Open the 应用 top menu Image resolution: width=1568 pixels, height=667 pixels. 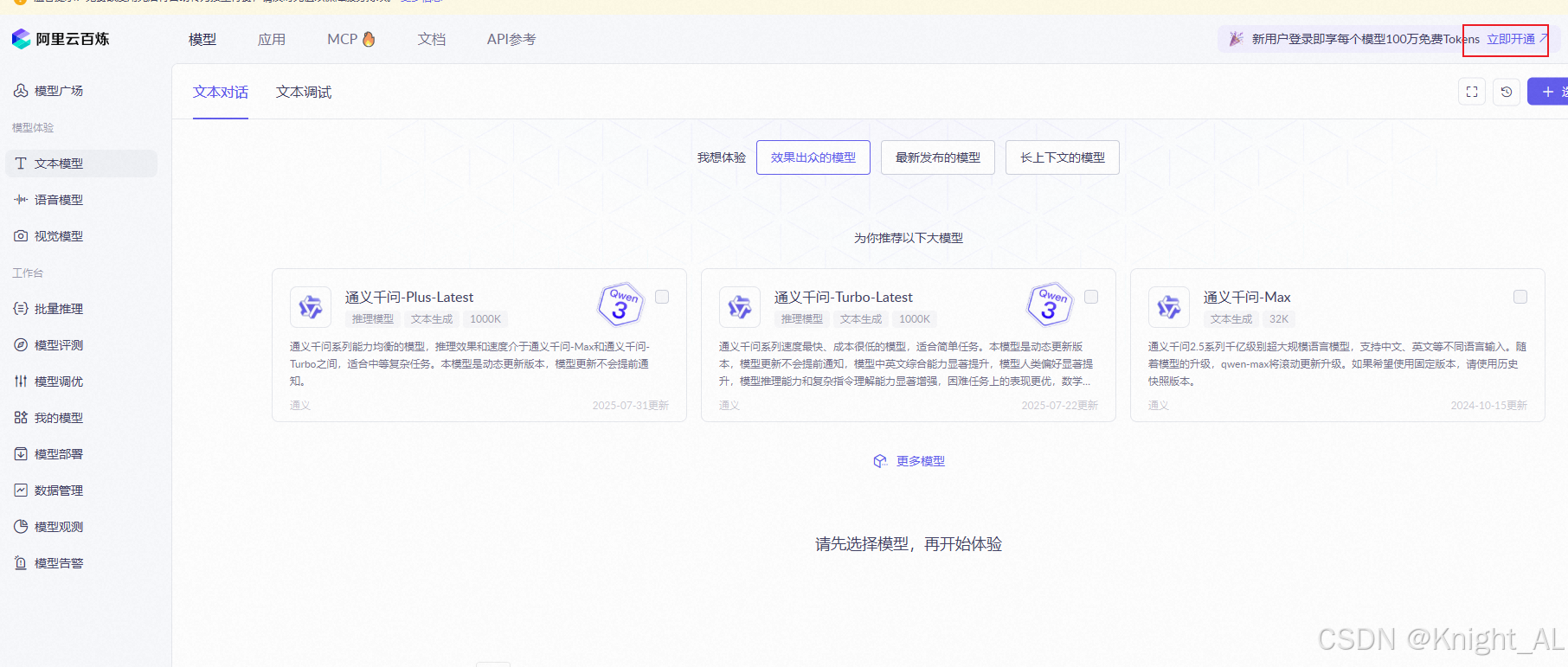pos(272,40)
